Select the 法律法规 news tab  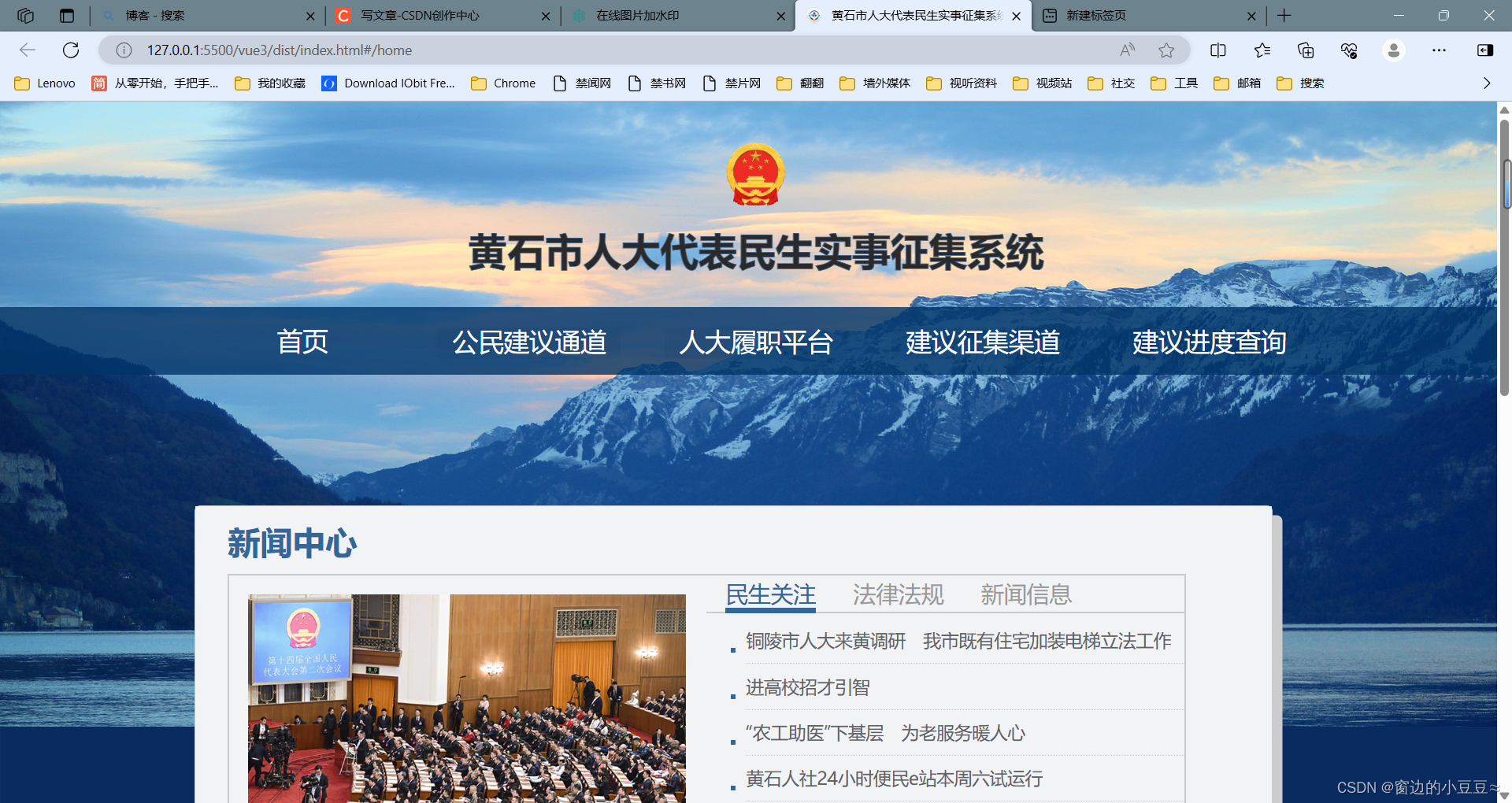(899, 595)
